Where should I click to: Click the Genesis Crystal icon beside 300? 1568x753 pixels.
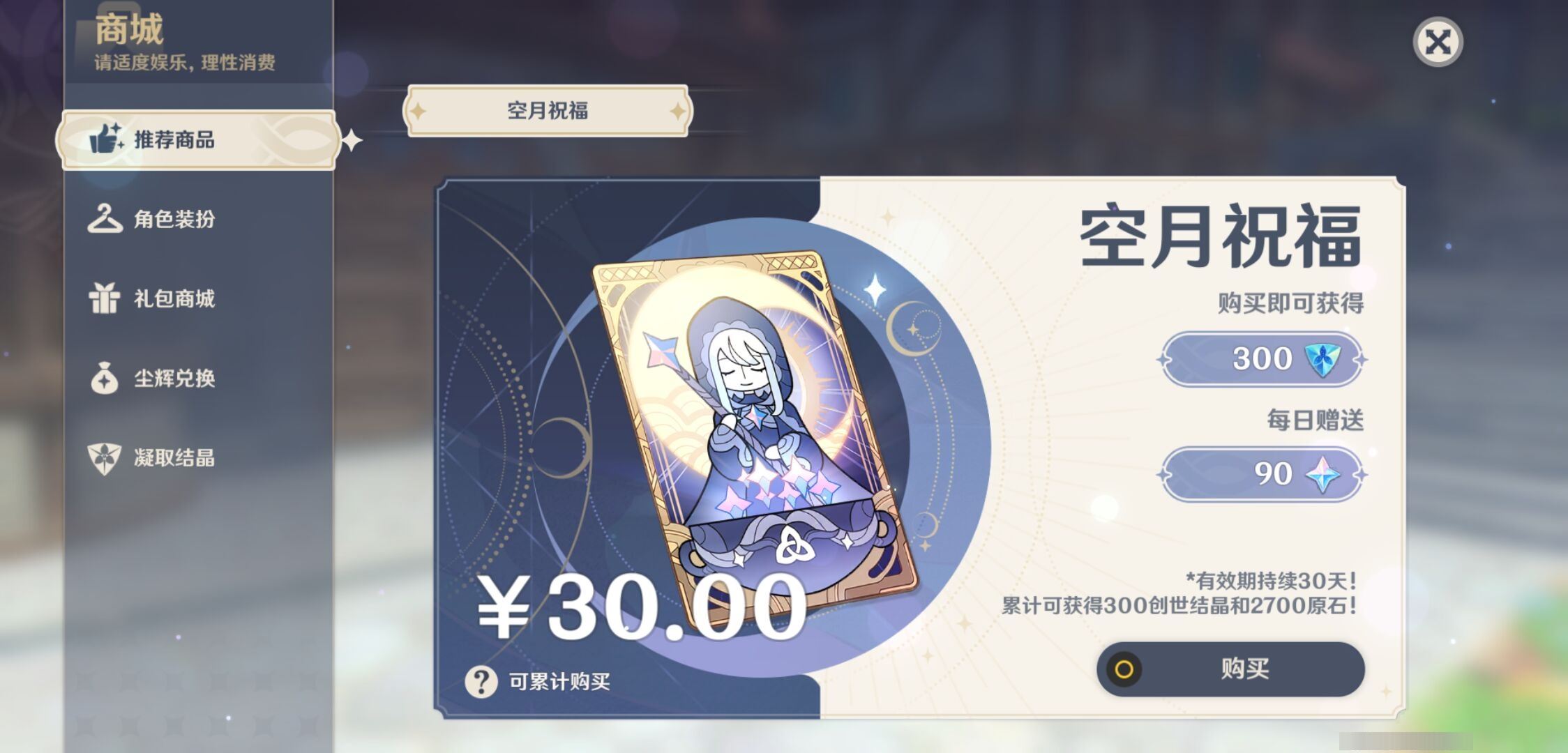(x=1322, y=360)
